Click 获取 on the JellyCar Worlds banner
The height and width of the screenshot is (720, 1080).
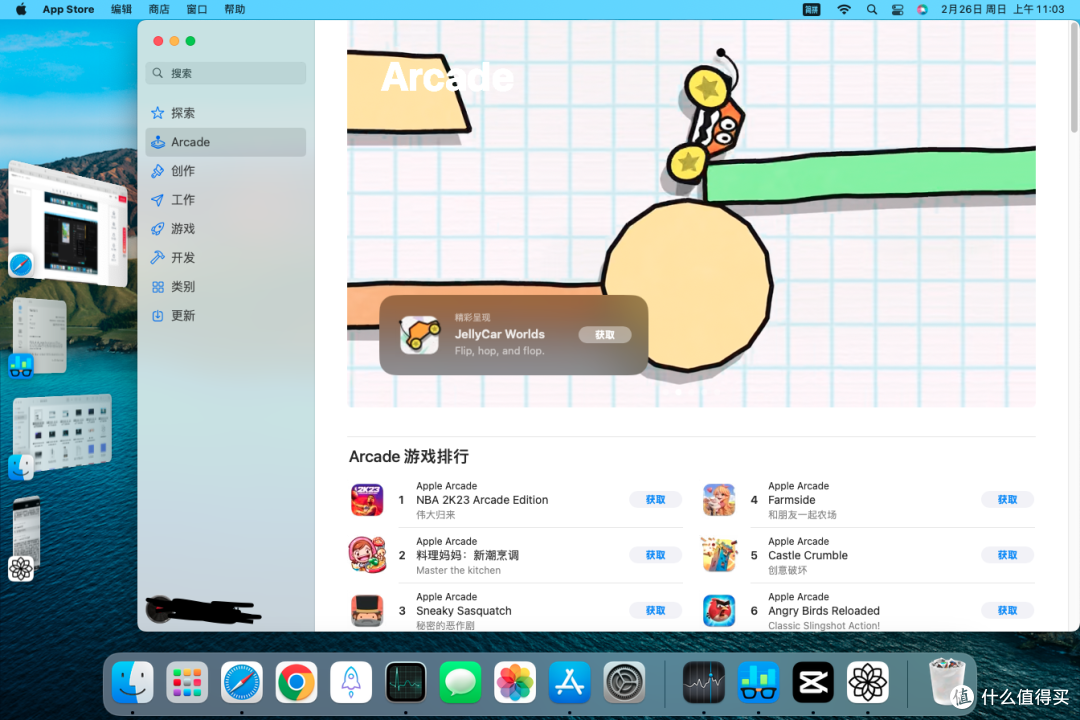(x=605, y=335)
